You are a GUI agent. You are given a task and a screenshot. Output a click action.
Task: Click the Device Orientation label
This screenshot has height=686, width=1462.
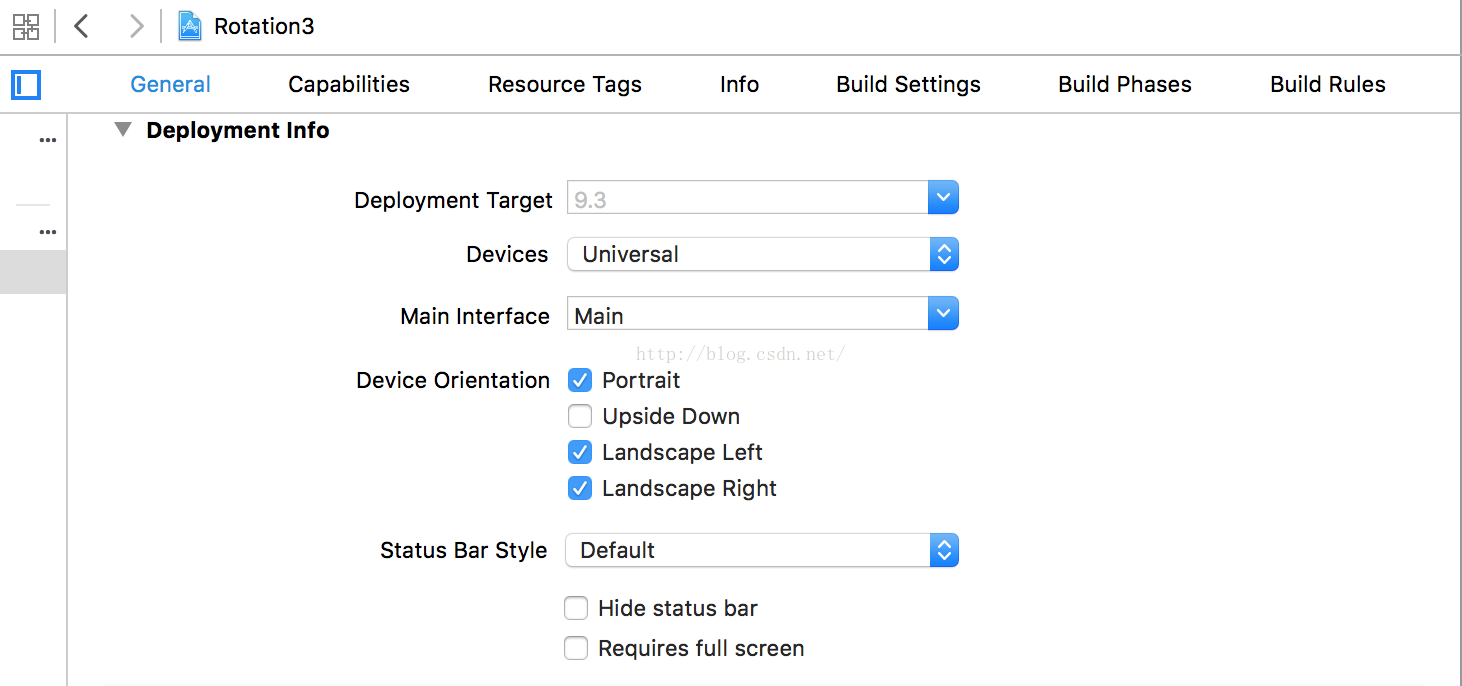pos(453,380)
